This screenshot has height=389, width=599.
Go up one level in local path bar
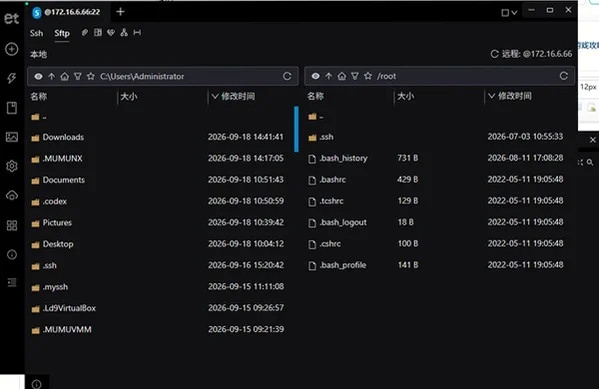[x=52, y=76]
